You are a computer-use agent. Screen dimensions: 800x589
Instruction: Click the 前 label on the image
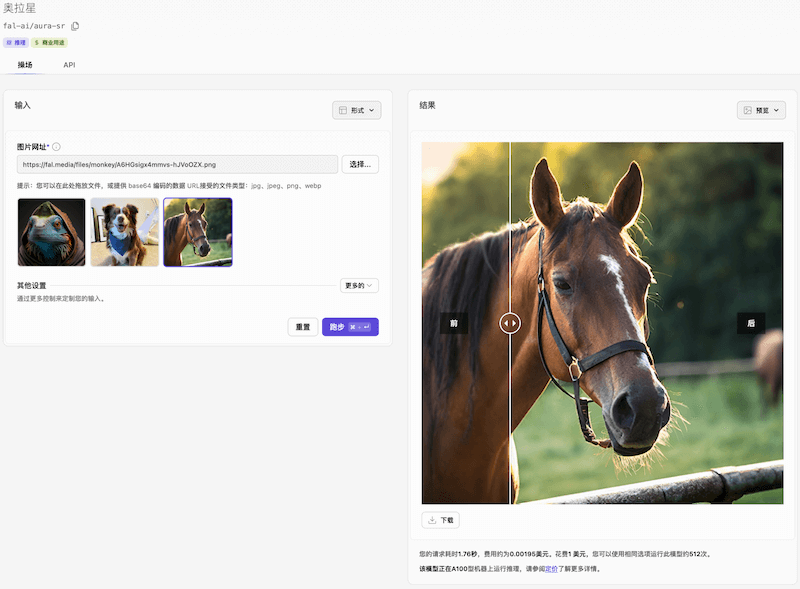453,323
